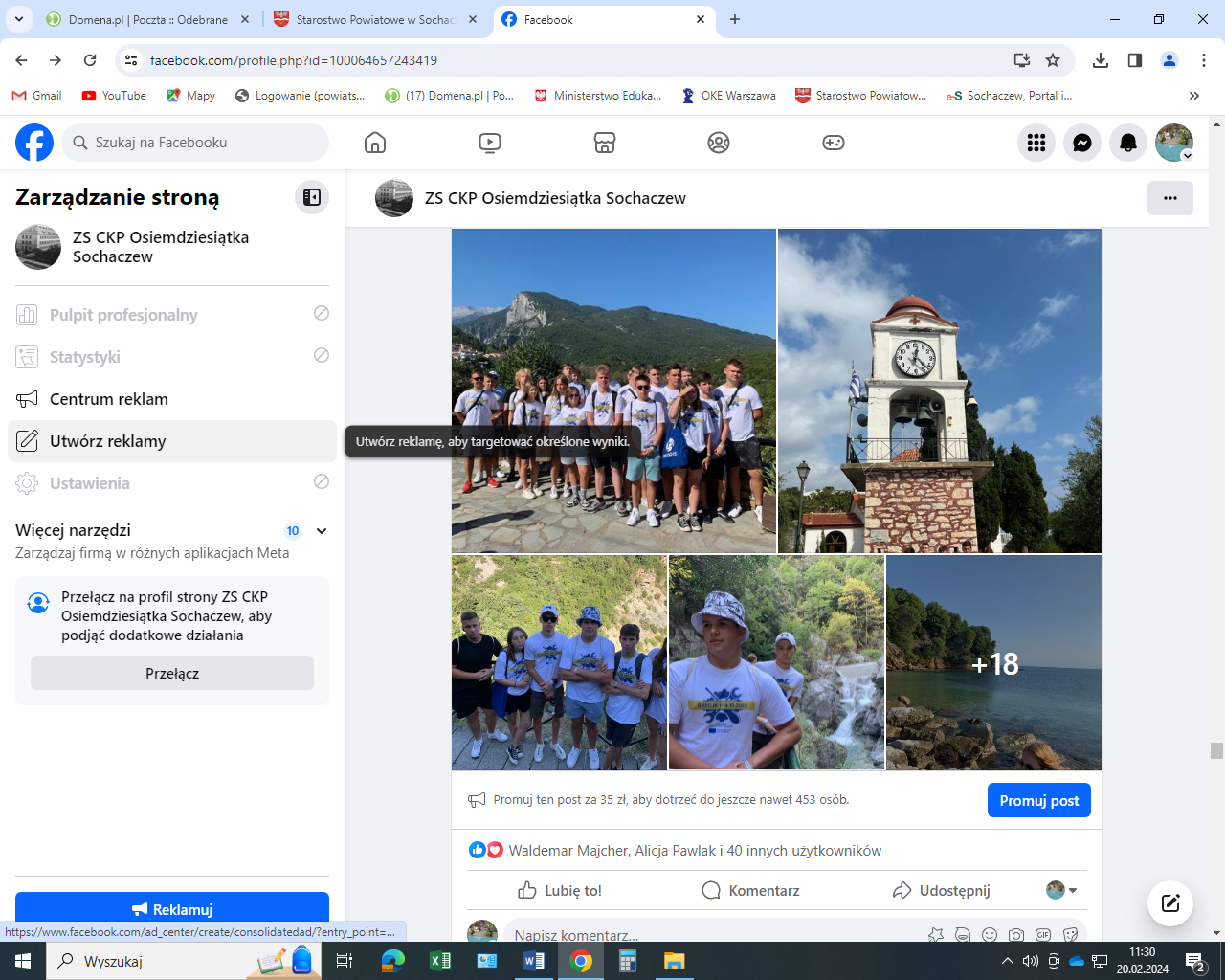Select Centrum reklam in sidebar
This screenshot has width=1225, height=980.
[x=109, y=399]
